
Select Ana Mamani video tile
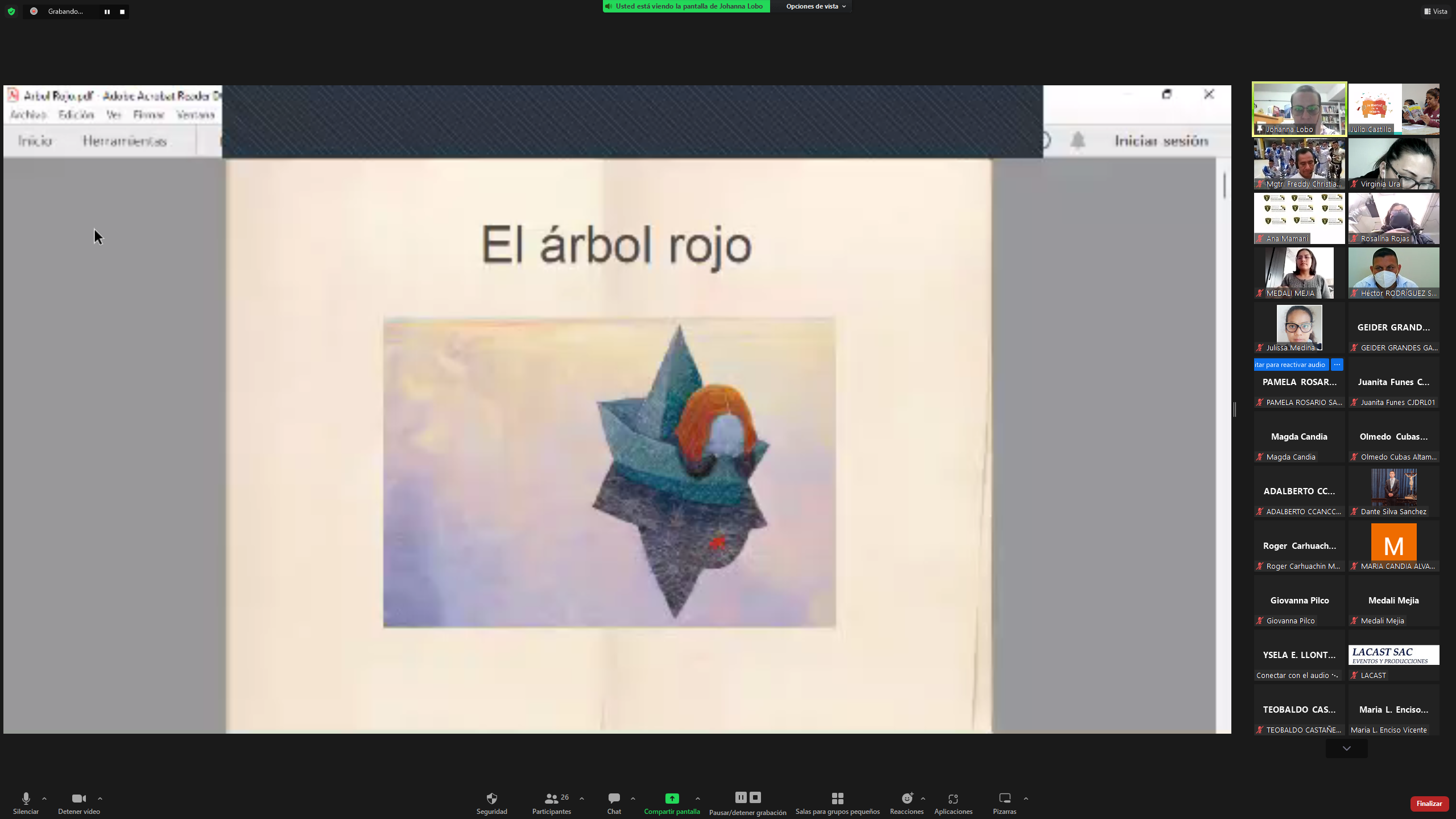(1299, 218)
